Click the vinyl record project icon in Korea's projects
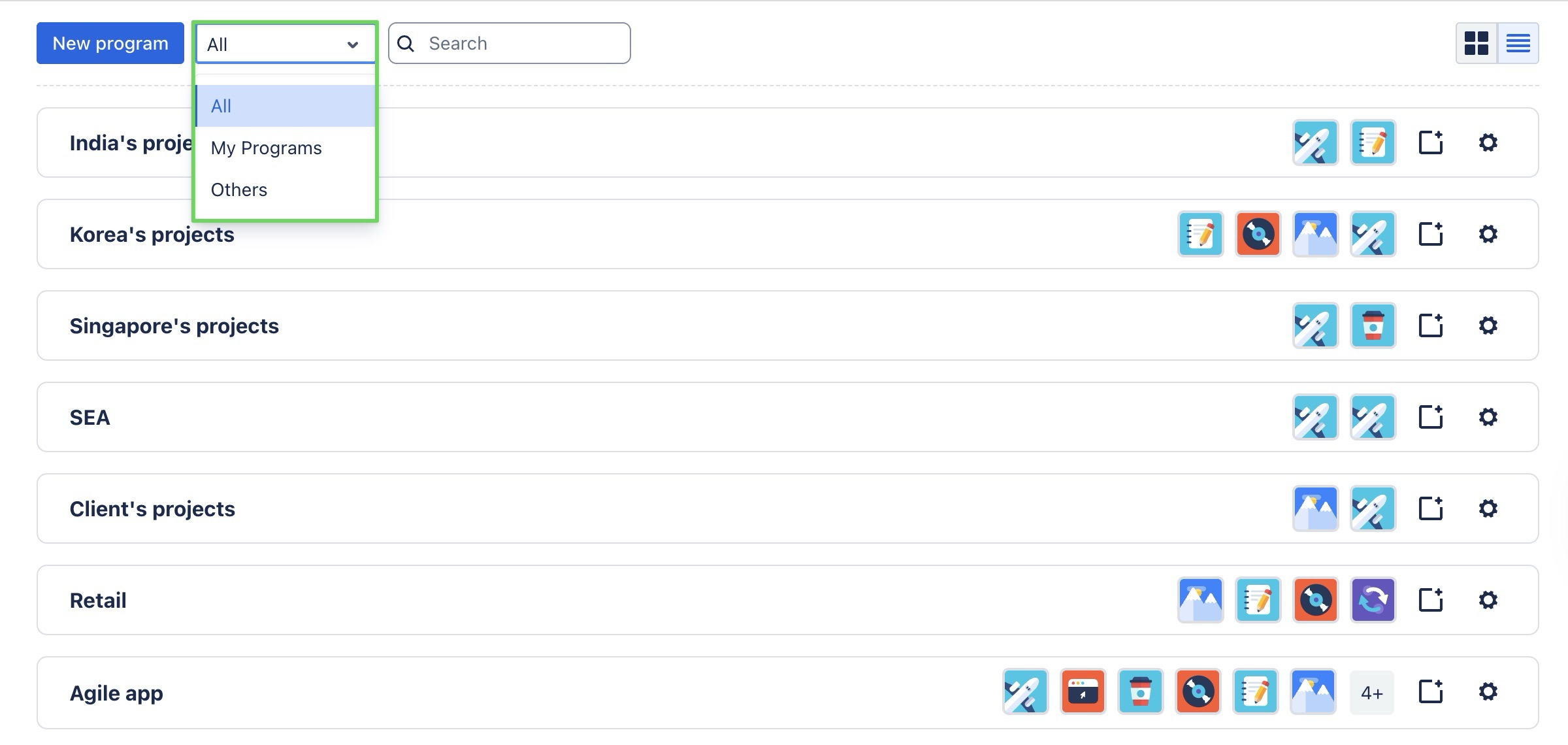The image size is (1568, 745). 1258,234
